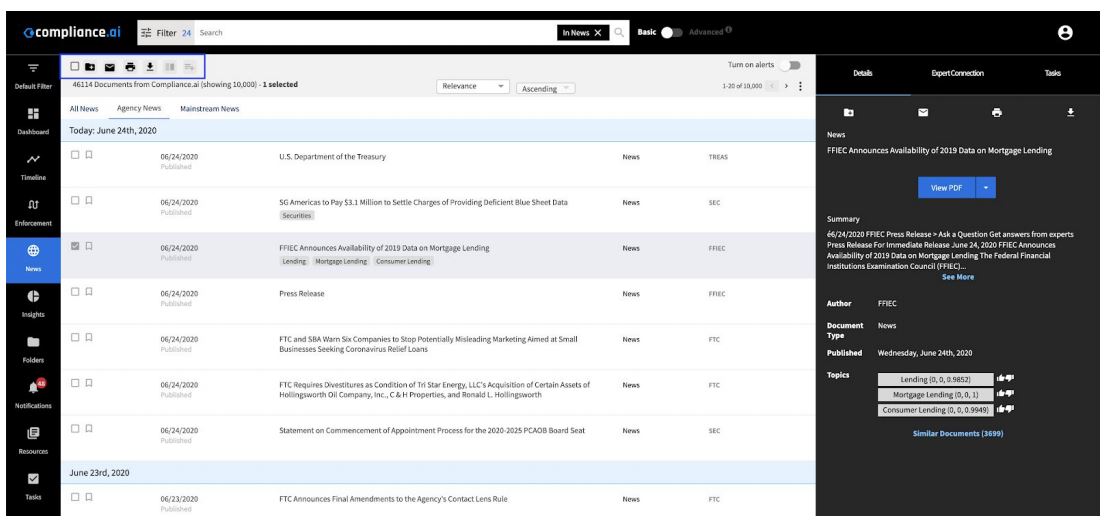Click the Advanced search info icon
Viewport: 1110px width, 524px height.
(728, 30)
